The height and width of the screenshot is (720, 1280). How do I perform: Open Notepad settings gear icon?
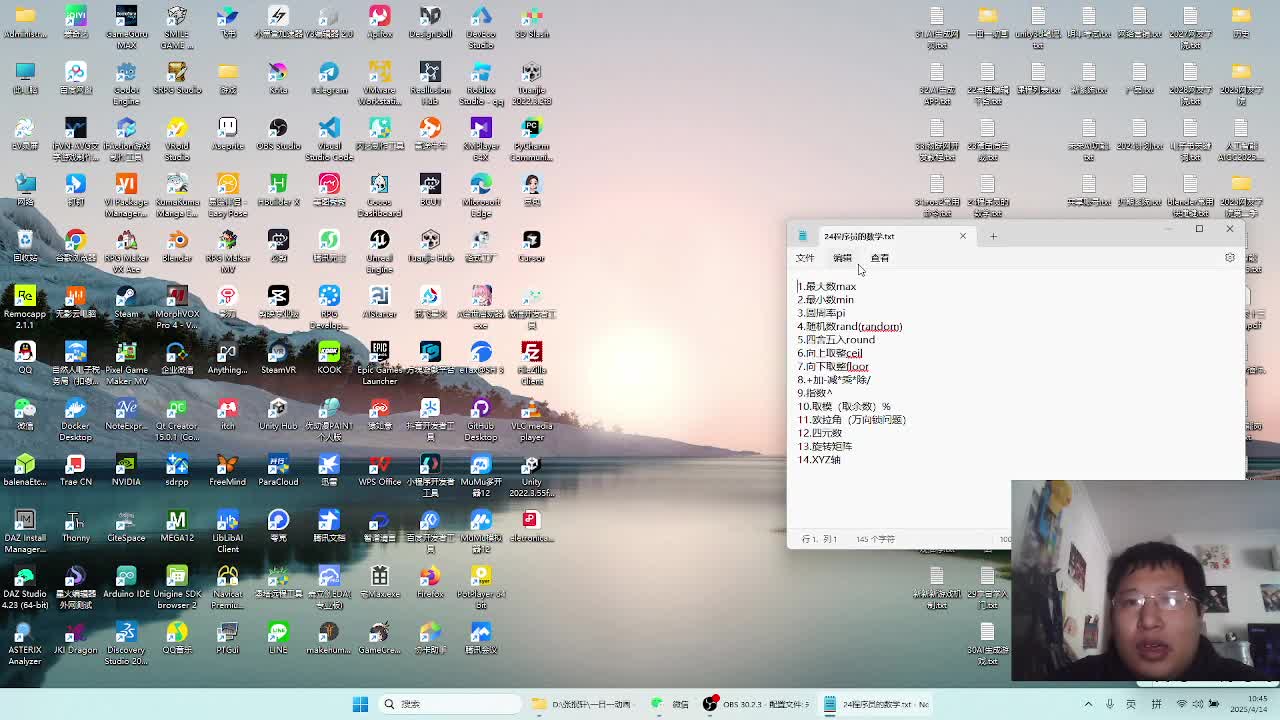(x=1229, y=258)
